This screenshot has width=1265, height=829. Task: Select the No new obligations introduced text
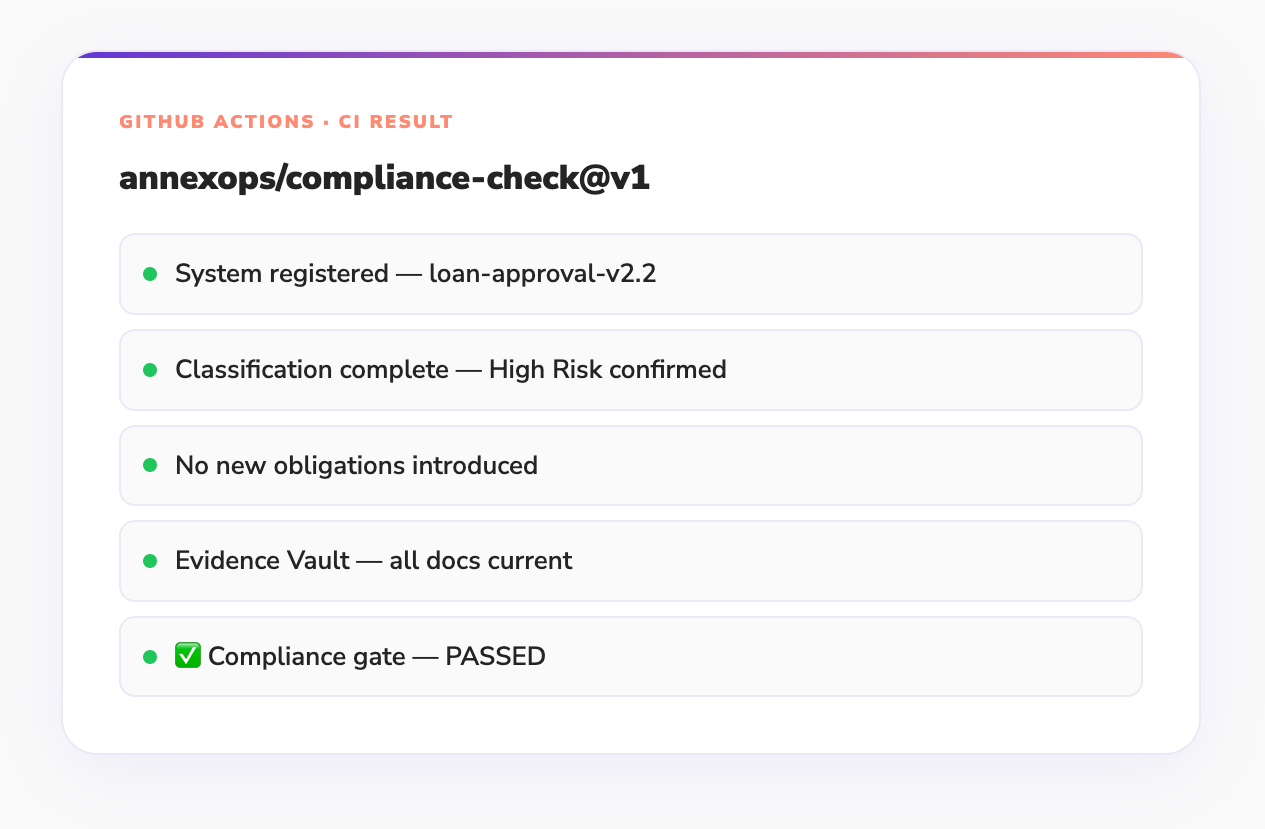click(x=356, y=465)
